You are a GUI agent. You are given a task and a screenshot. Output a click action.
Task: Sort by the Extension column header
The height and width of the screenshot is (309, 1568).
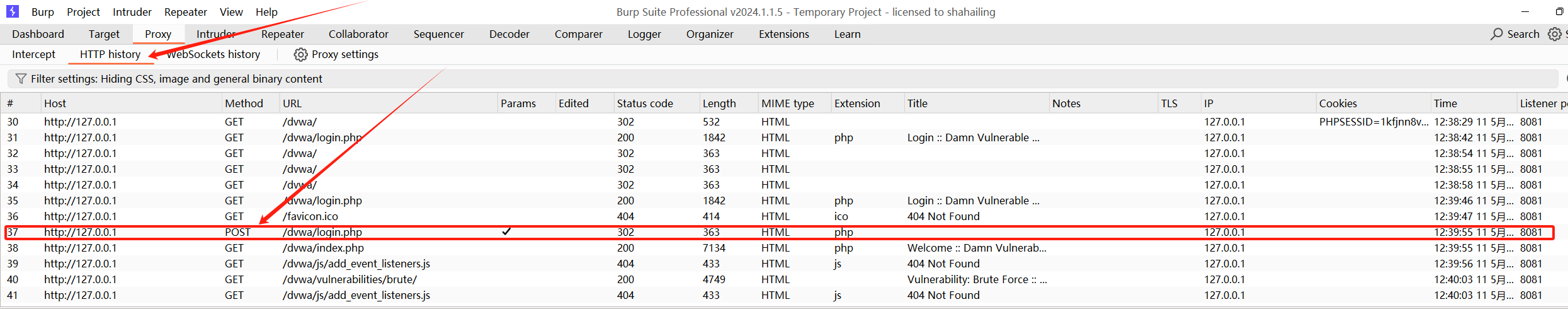coord(866,103)
